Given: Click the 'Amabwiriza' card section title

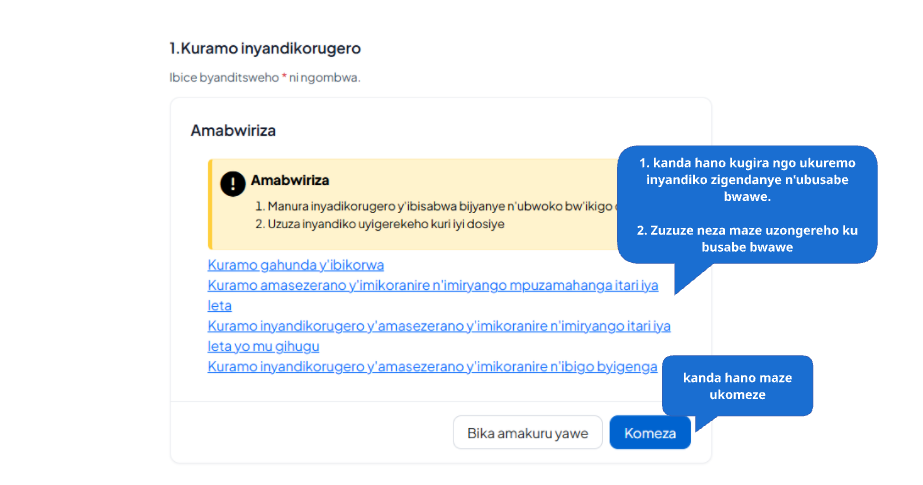Looking at the screenshot, I should (233, 130).
